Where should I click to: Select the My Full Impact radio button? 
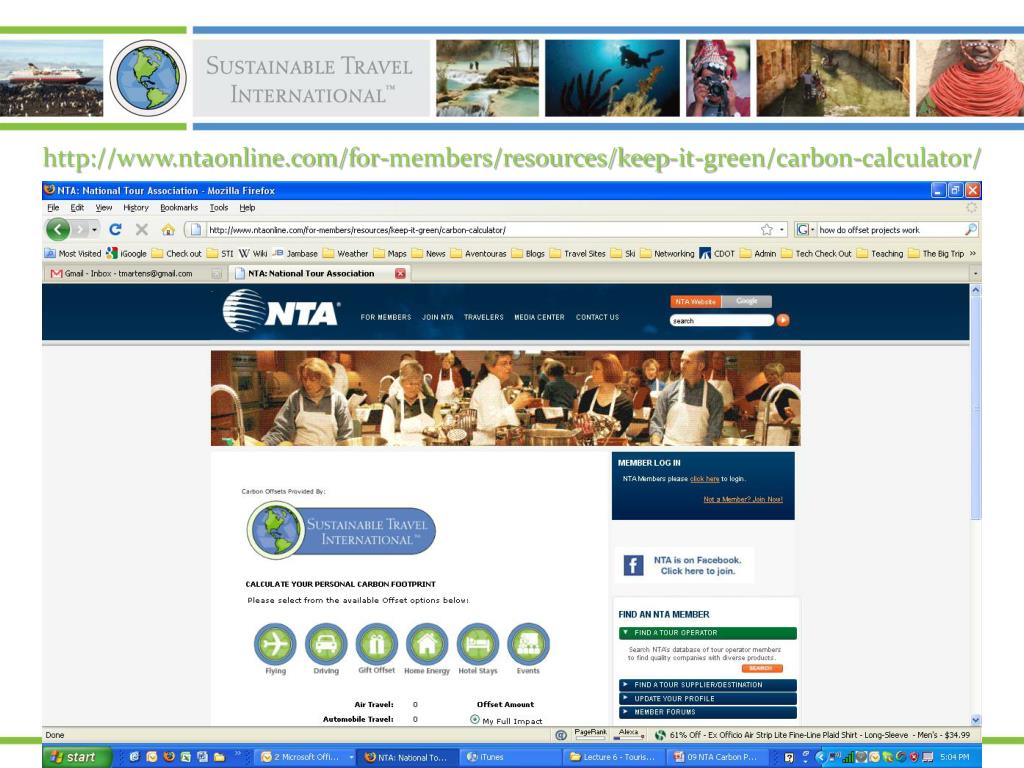click(475, 719)
